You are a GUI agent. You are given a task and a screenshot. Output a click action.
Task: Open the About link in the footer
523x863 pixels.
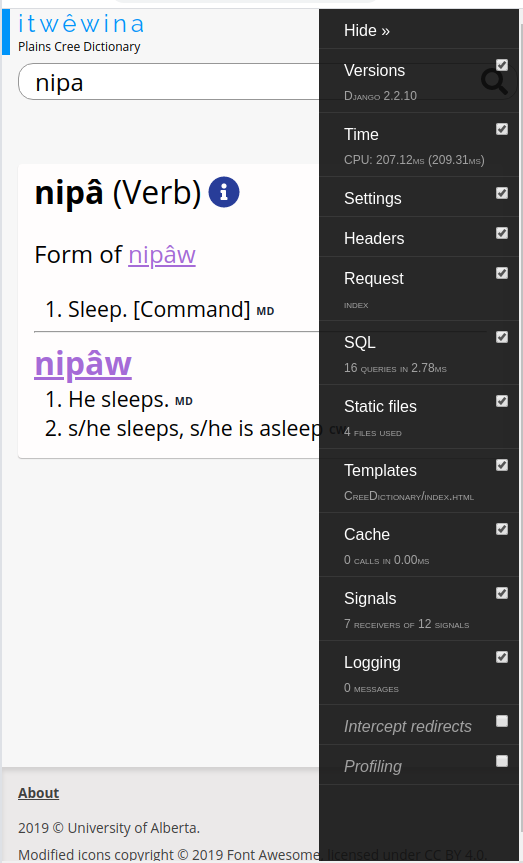click(x=39, y=793)
